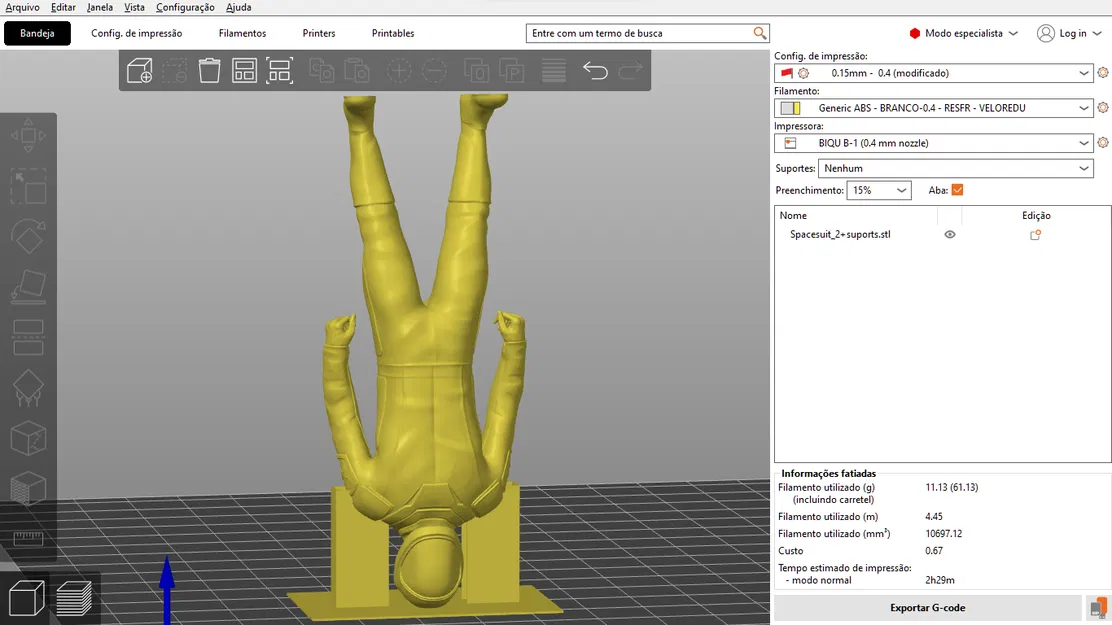Open the Config. de impressão profile dropdown

(933, 73)
